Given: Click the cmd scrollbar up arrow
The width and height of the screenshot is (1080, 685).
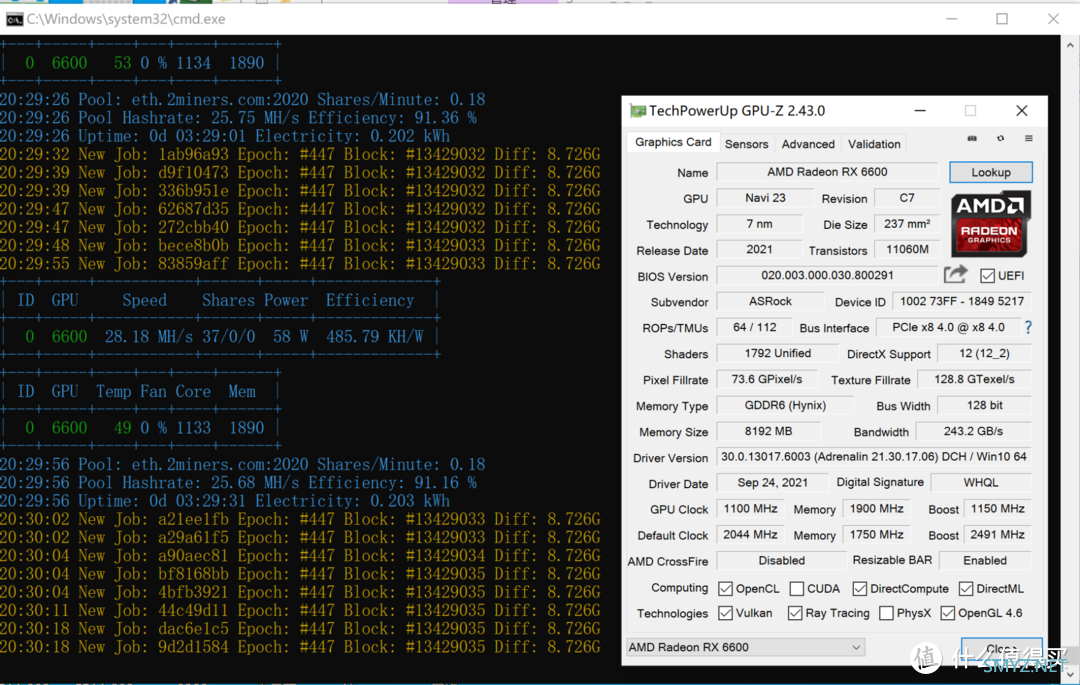Looking at the screenshot, I should [1070, 45].
